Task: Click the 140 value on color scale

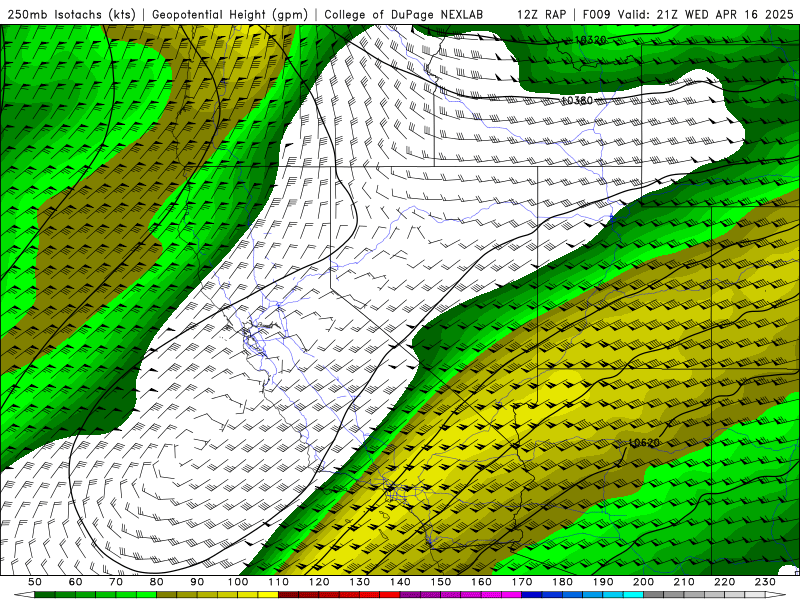Action: (x=400, y=582)
